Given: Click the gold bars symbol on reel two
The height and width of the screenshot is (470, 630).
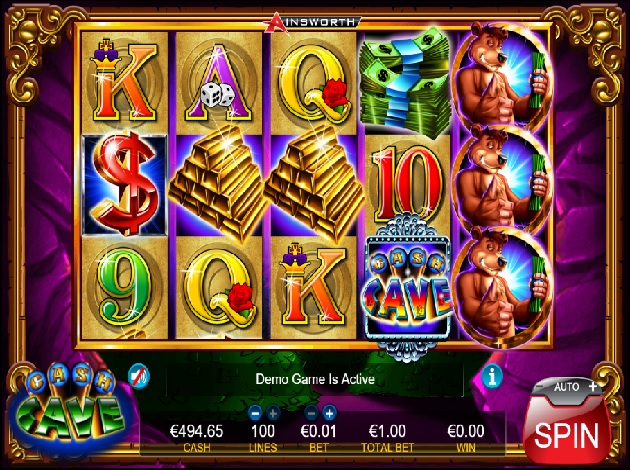Looking at the screenshot, I should coord(219,185).
